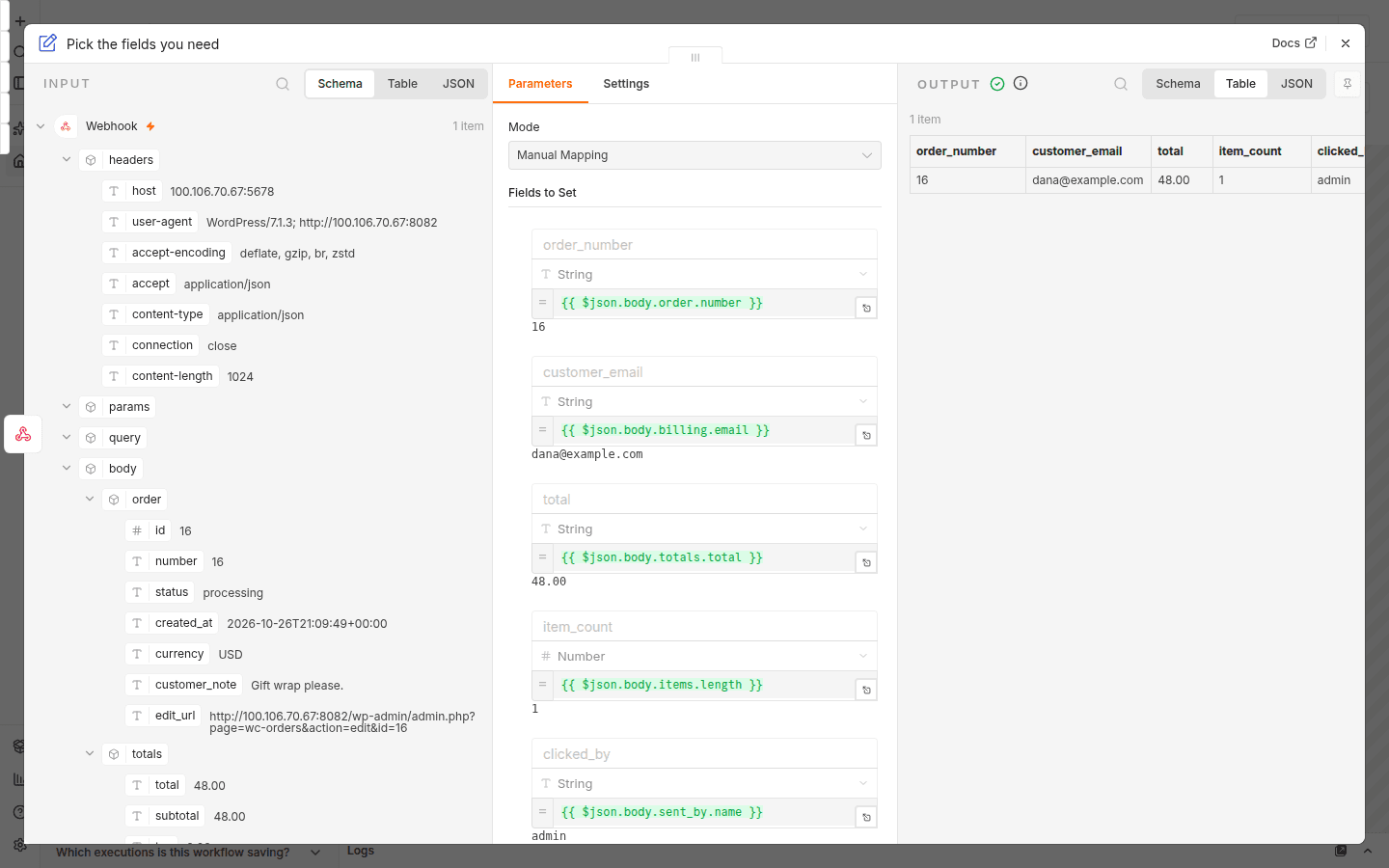Click the output panel search icon
Viewport: 1389px width, 868px height.
1121,84
